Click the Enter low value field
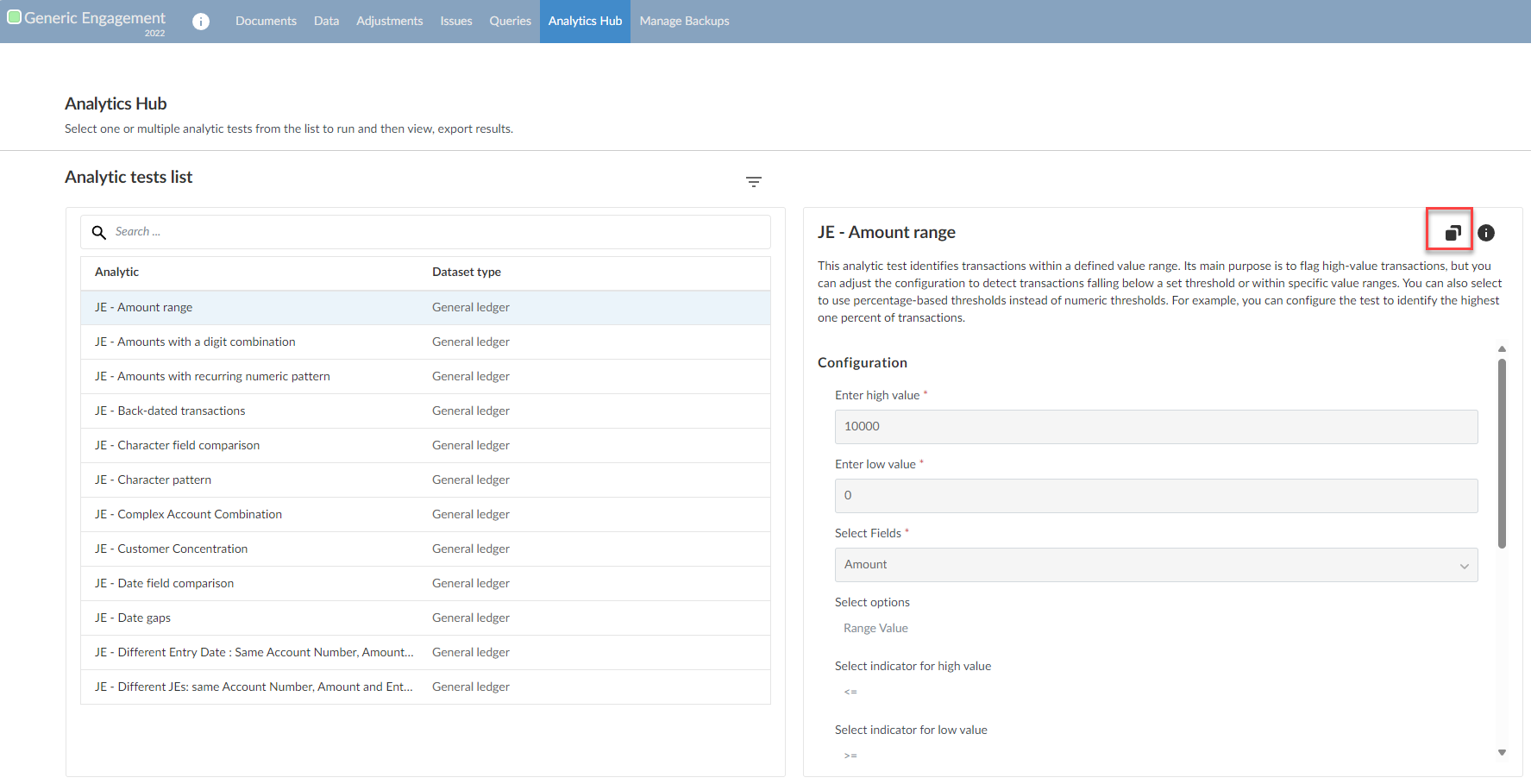 [1156, 496]
